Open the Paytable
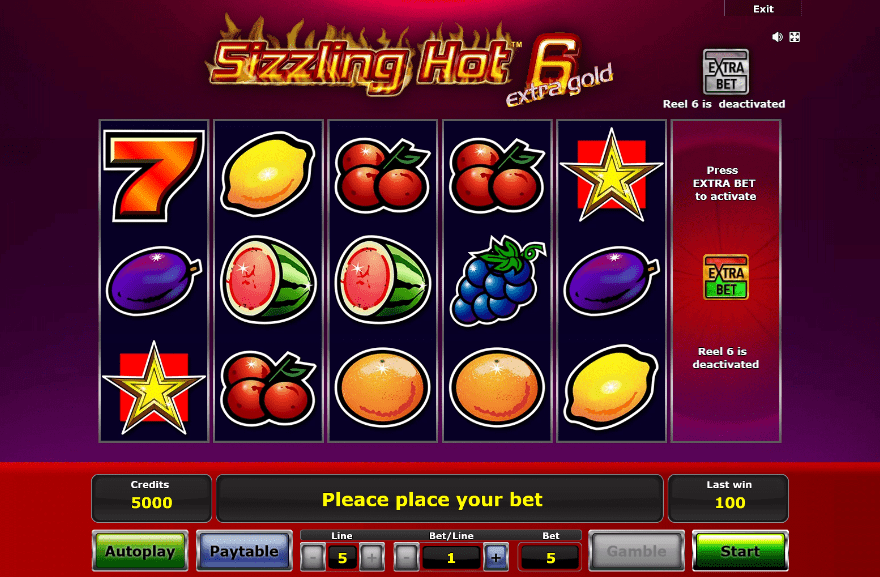This screenshot has height=577, width=880. [244, 551]
